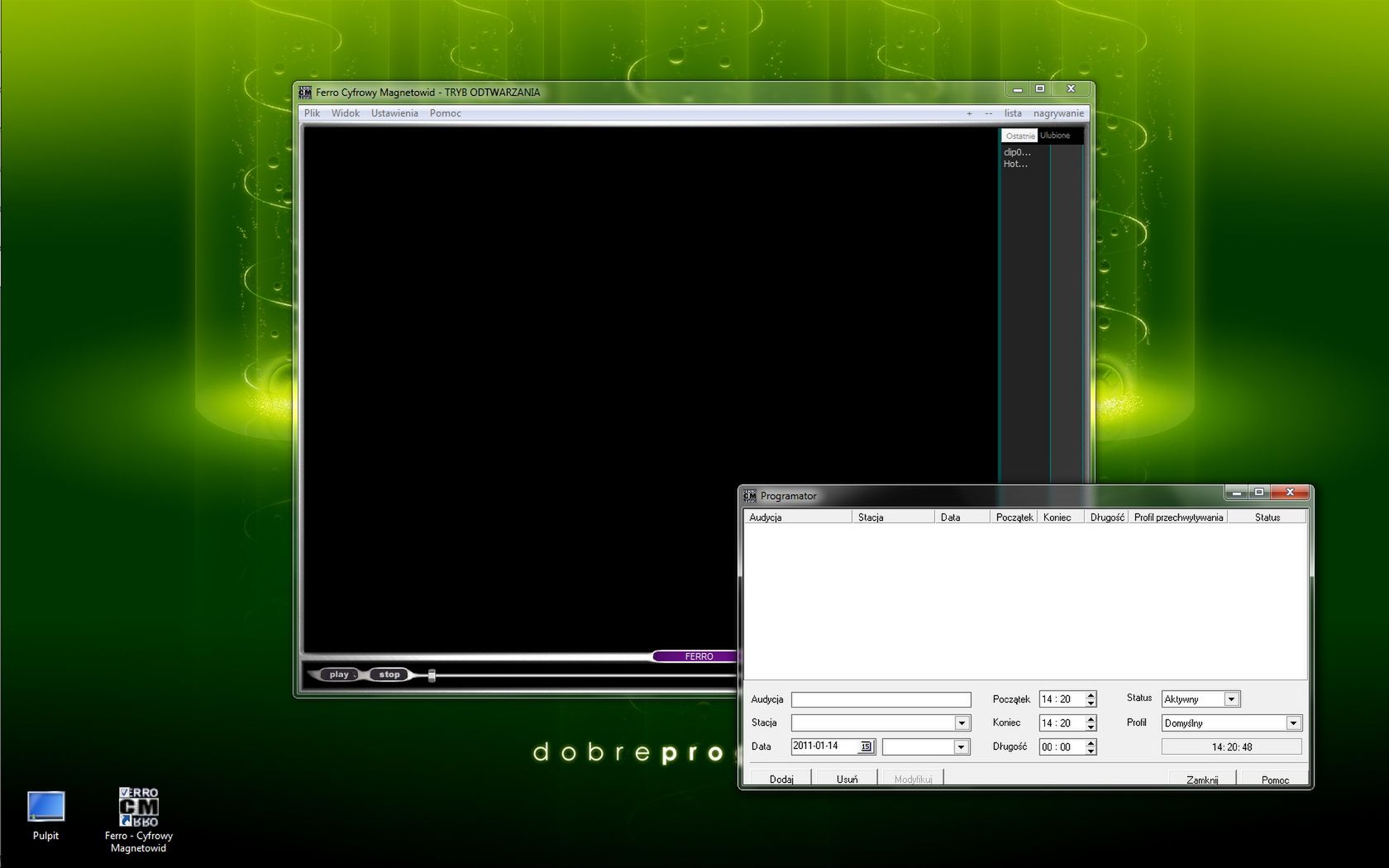Switch to the Ostatnie tab
1389x868 pixels.
[x=1019, y=136]
